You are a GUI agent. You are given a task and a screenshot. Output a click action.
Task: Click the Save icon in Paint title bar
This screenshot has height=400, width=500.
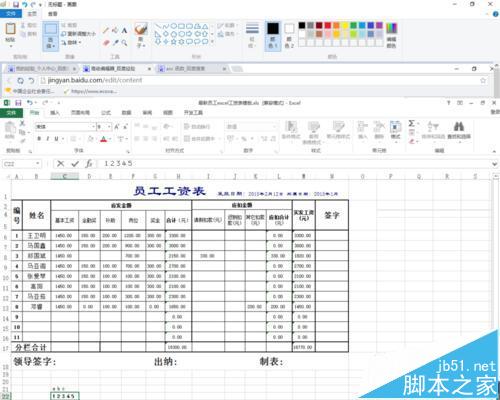click(16, 5)
